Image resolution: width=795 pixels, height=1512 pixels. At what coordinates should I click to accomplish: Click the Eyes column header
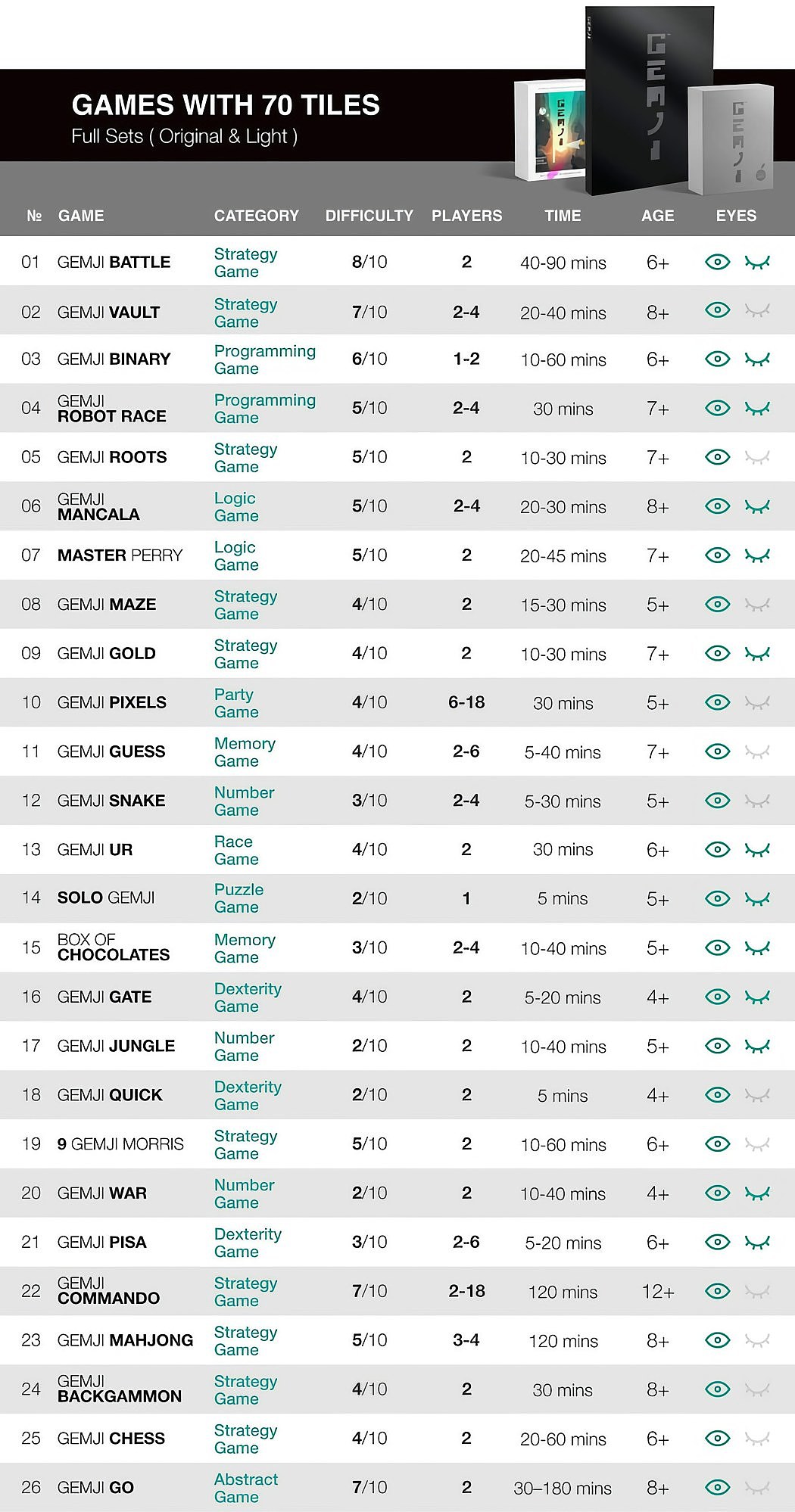[736, 216]
